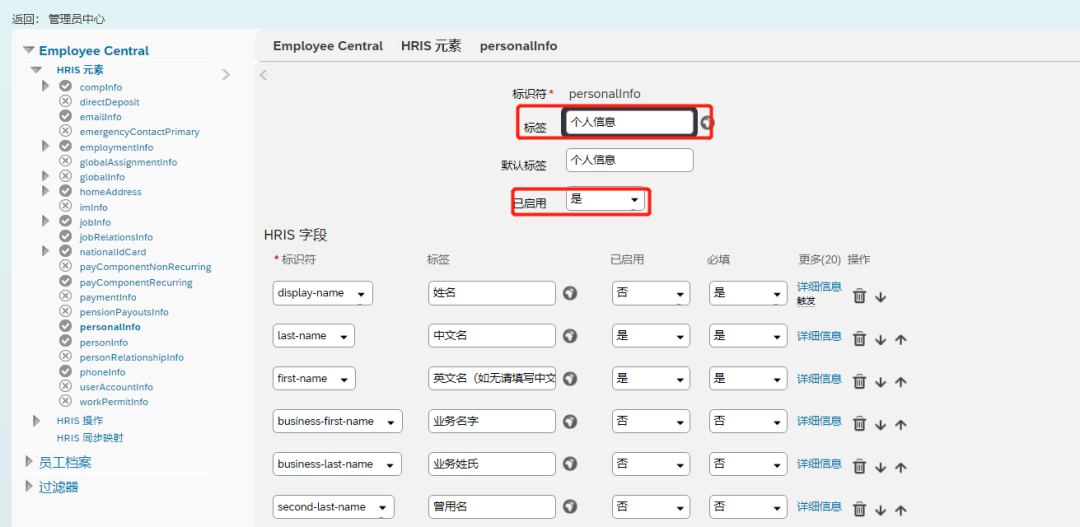The width and height of the screenshot is (1080, 527).
Task: Delete the business-first-name field row
Action: click(x=860, y=424)
